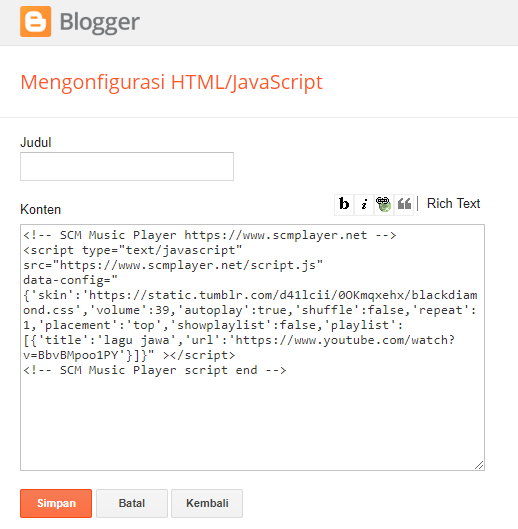Click the textarea resize handle corner
Screen dimensions: 518x529
(x=480, y=465)
